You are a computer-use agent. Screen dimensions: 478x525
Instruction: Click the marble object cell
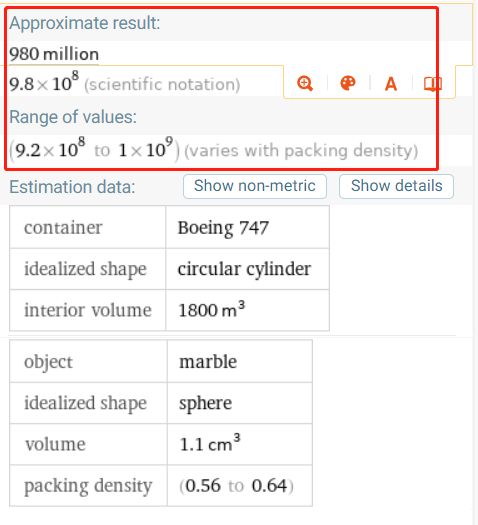tap(240, 361)
